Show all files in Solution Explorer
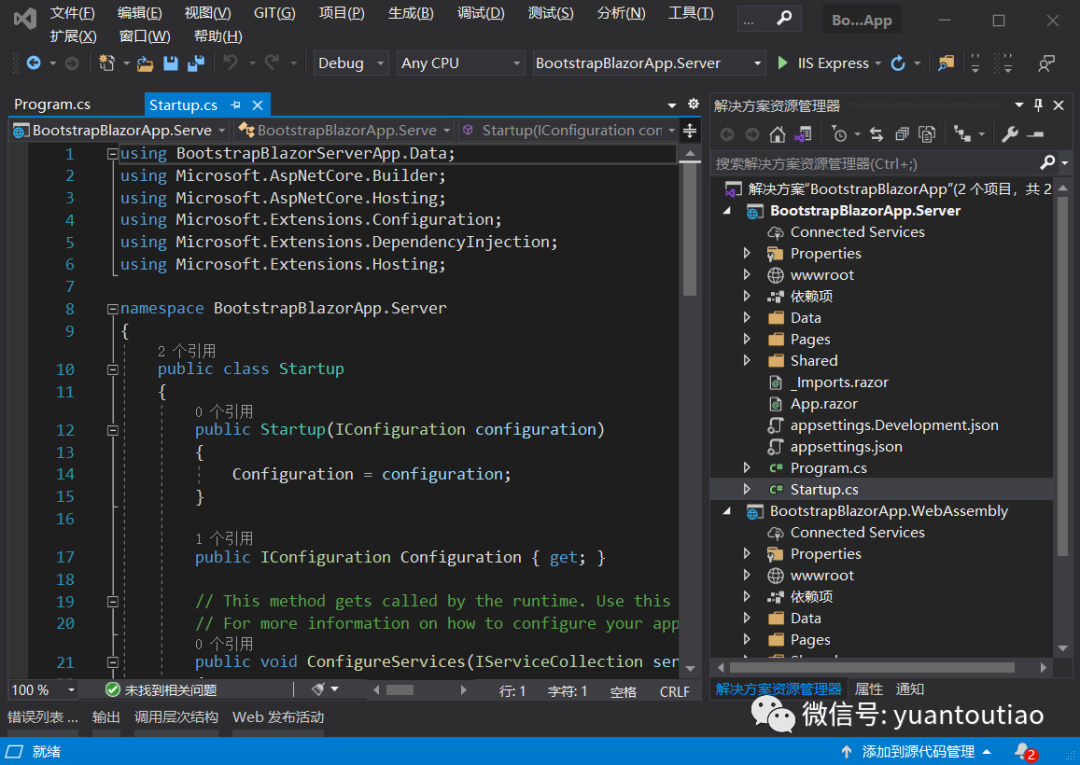The image size is (1080, 765). click(x=927, y=134)
